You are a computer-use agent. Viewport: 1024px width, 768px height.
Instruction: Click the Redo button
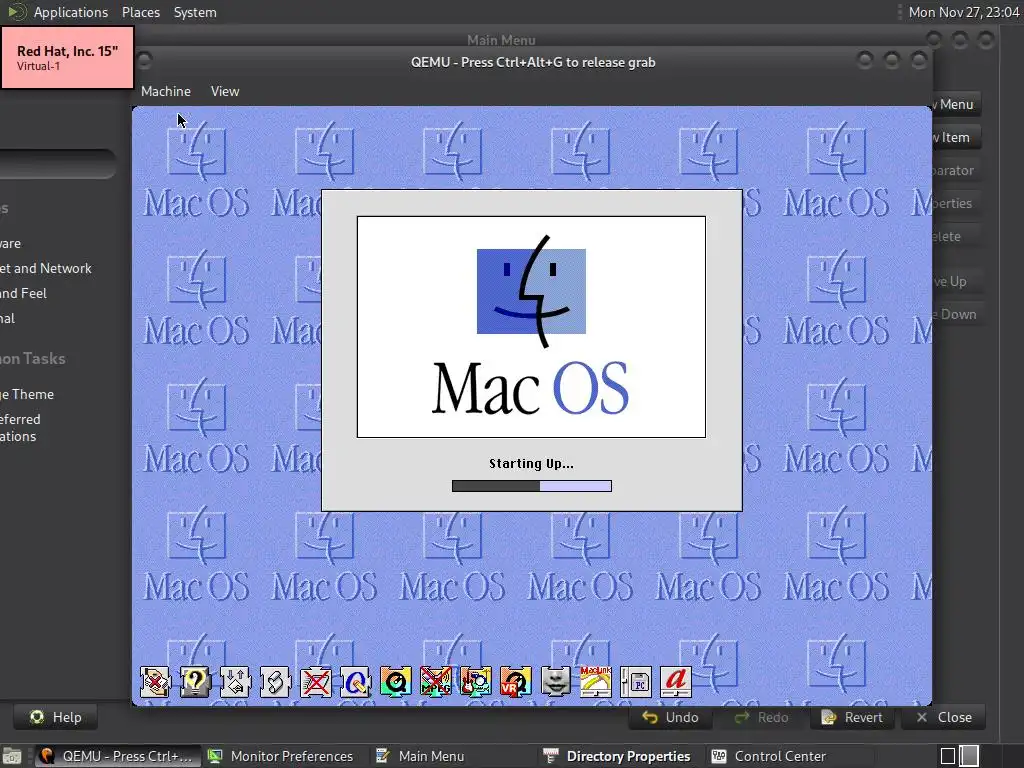click(761, 717)
